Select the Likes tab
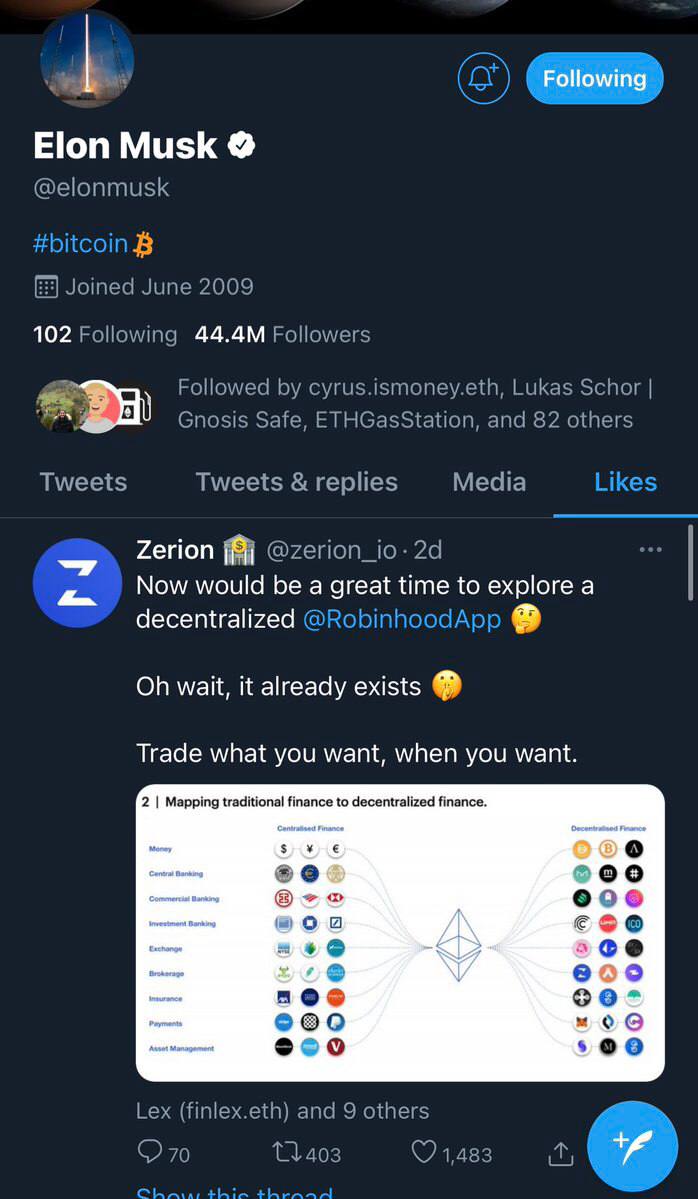The image size is (698, 1199). click(x=625, y=482)
